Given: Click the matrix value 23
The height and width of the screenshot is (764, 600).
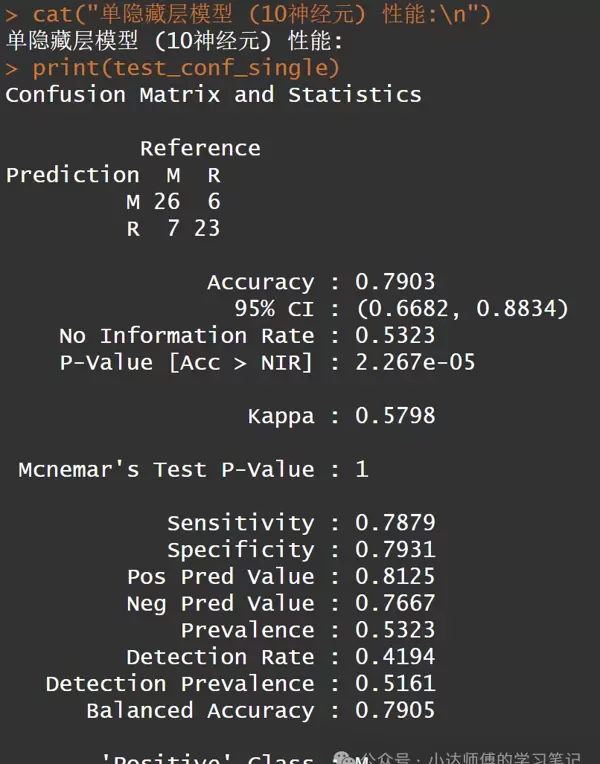Looking at the screenshot, I should click(207, 229).
